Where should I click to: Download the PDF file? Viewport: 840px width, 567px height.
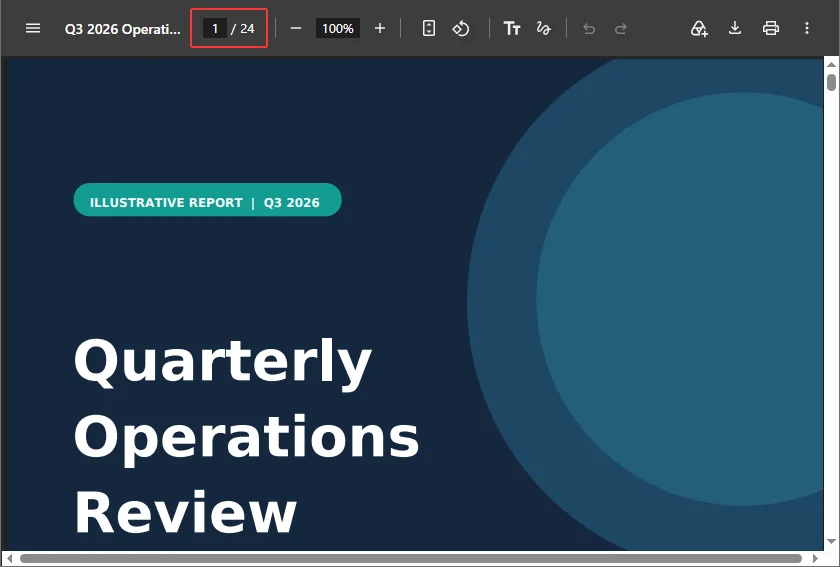(735, 28)
